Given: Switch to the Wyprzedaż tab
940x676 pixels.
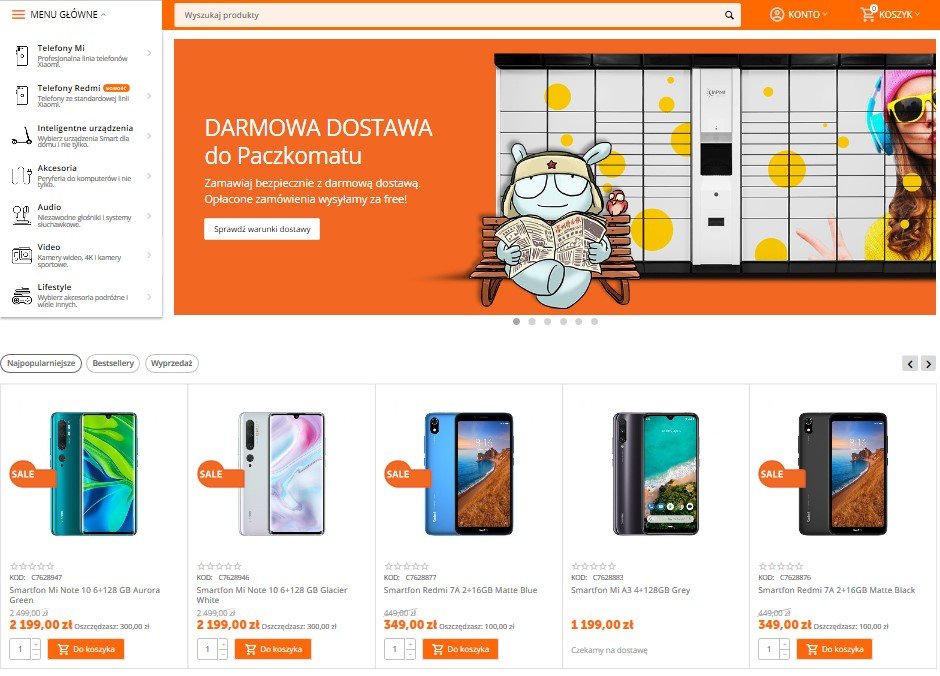Looking at the screenshot, I should click(x=171, y=363).
